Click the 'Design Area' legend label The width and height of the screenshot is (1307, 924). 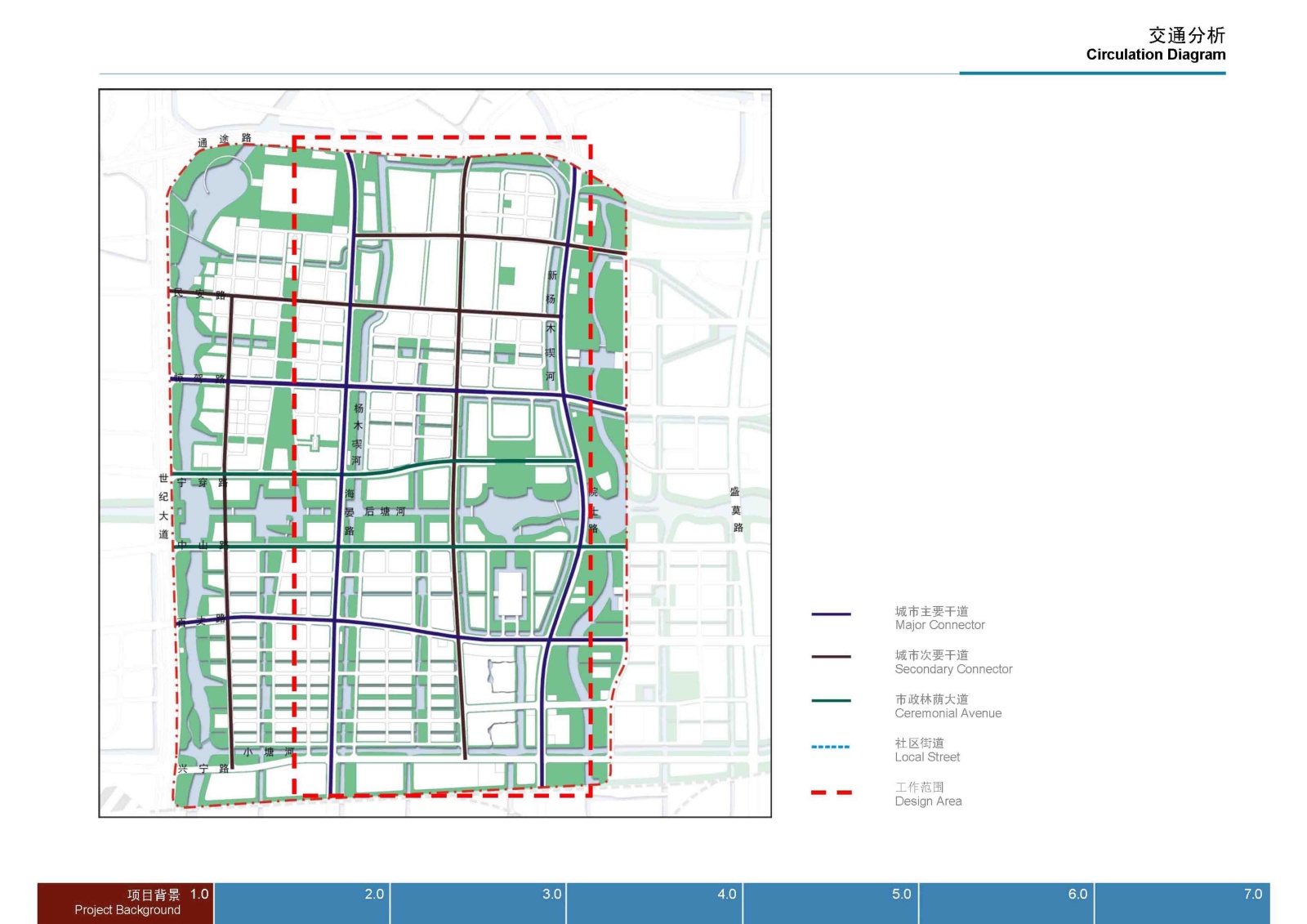pyautogui.click(x=928, y=801)
